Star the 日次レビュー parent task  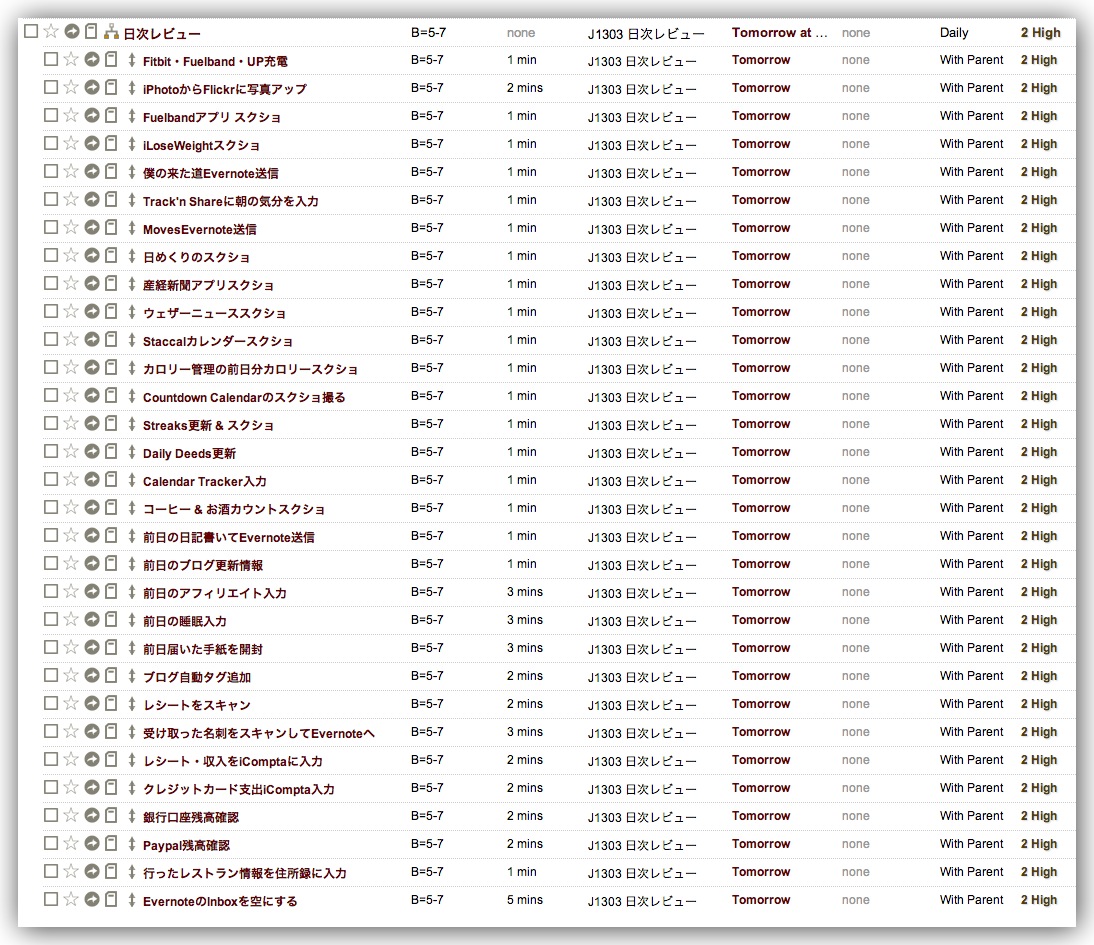coord(50,31)
